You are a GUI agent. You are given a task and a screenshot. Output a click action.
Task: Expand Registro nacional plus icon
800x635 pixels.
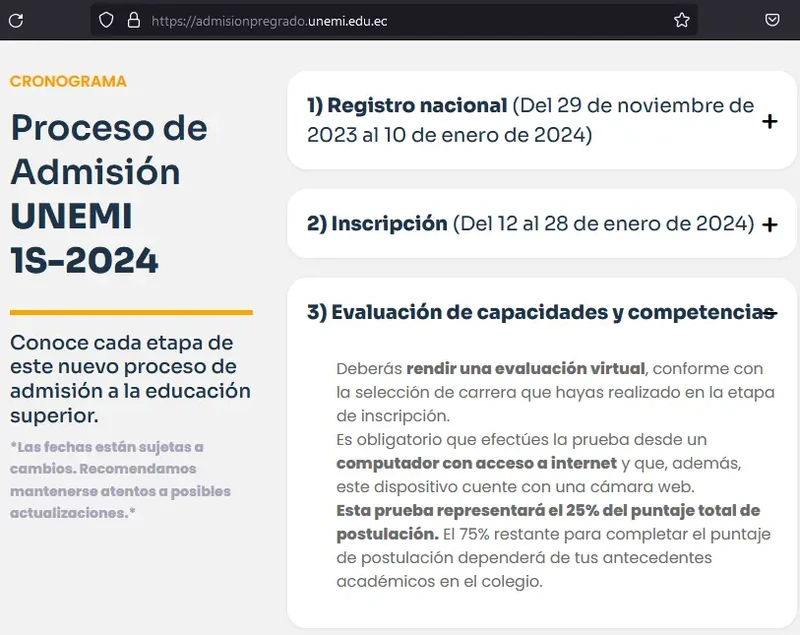[x=769, y=121]
